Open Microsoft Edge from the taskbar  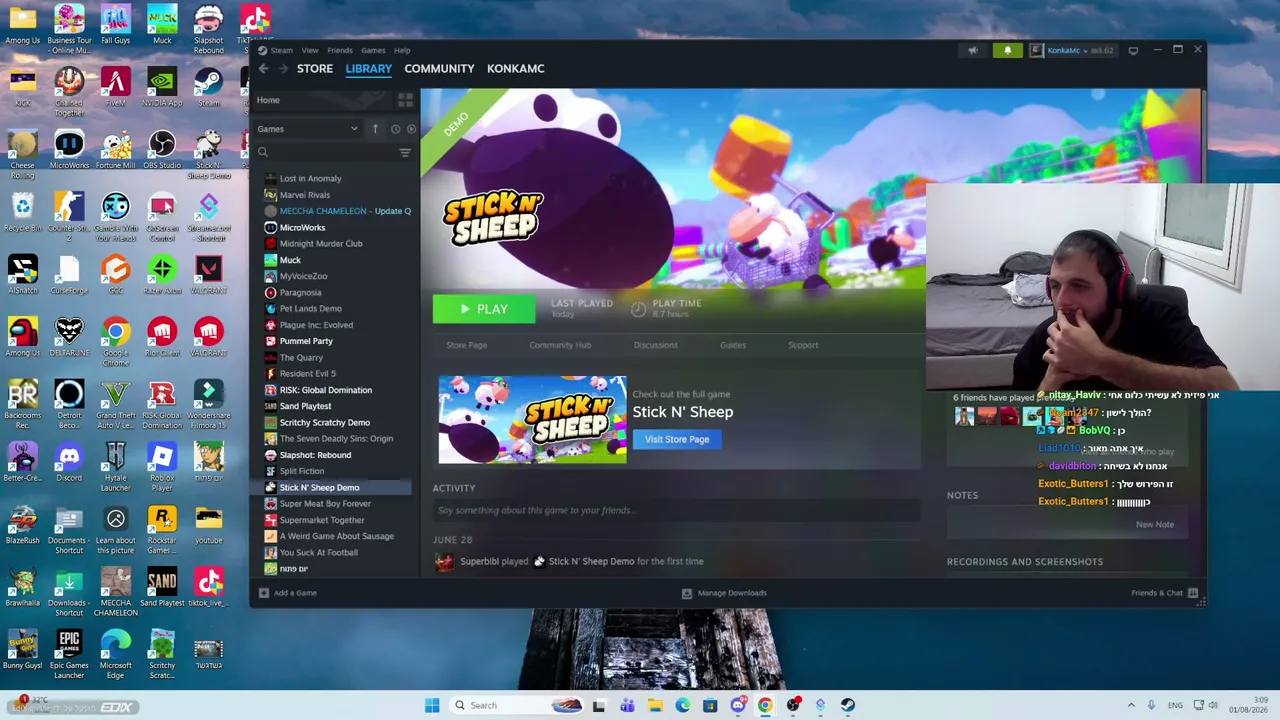coord(682,706)
